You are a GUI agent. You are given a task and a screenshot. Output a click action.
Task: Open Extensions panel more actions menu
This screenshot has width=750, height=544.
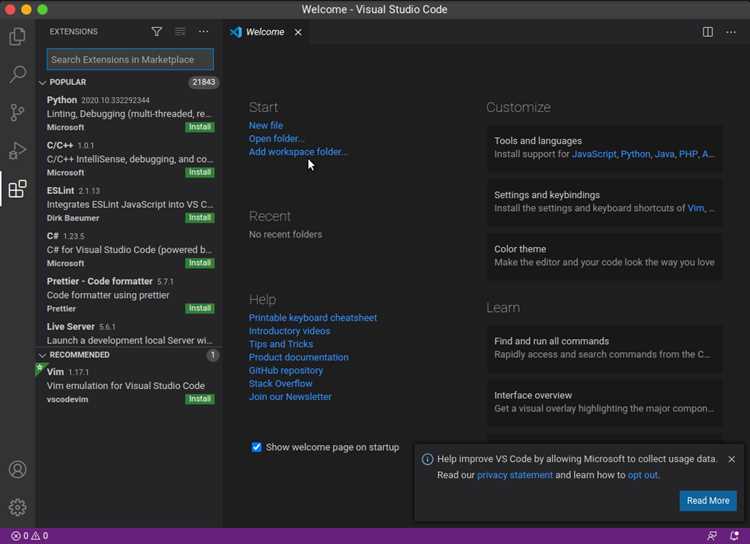tap(203, 32)
